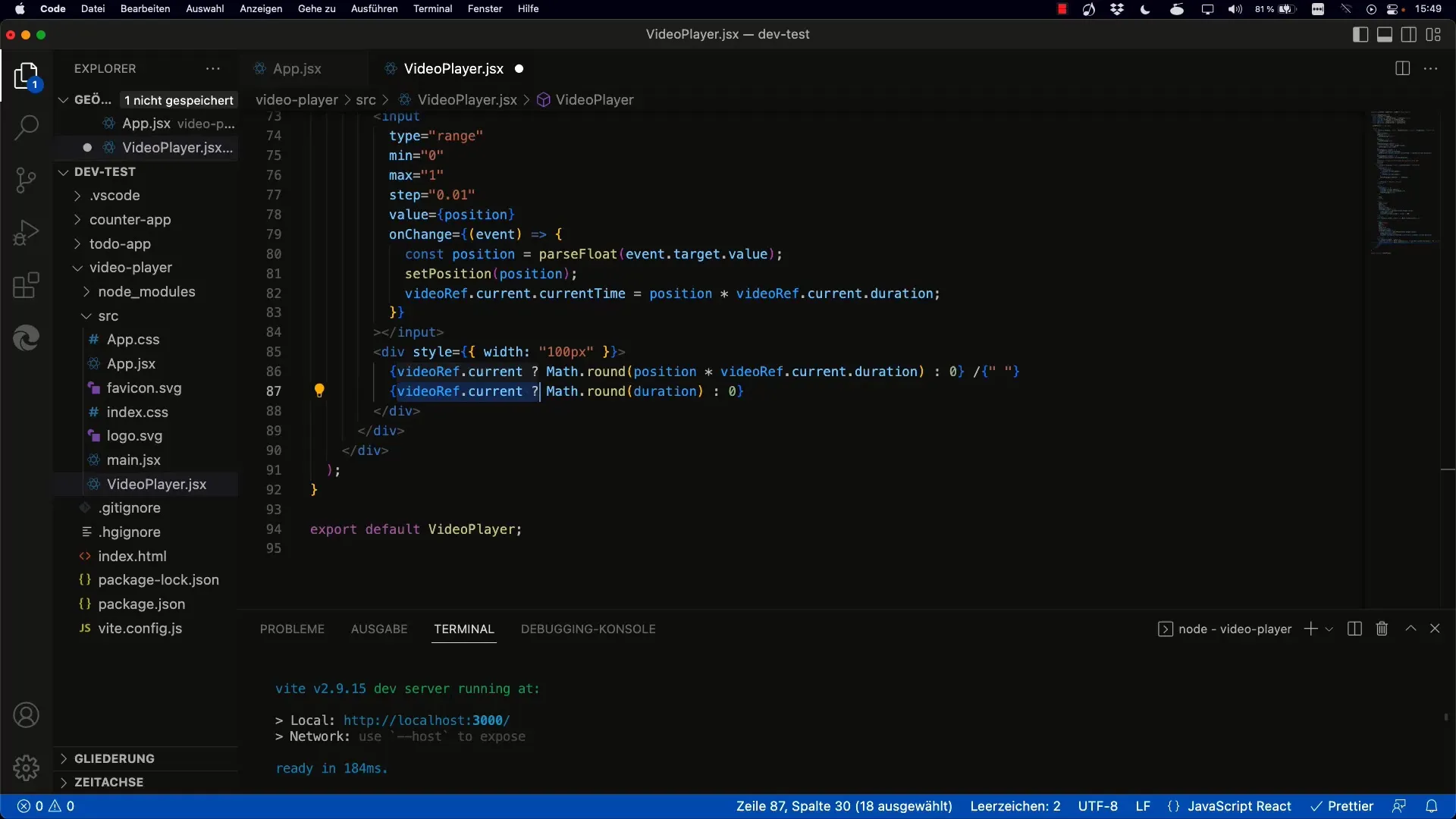Viewport: 1456px width, 819px height.
Task: Click Prettier status bar item
Action: [1342, 806]
